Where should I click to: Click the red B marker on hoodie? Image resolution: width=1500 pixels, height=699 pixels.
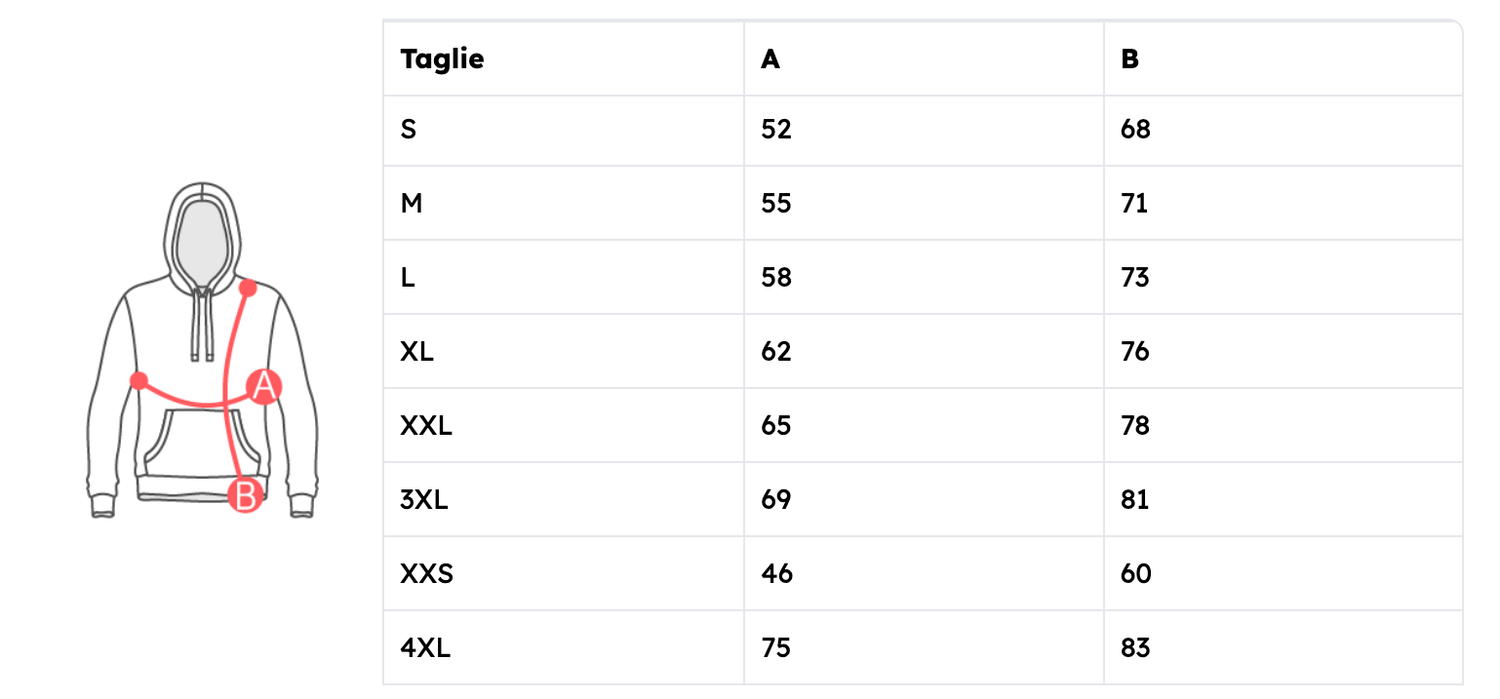point(245,494)
